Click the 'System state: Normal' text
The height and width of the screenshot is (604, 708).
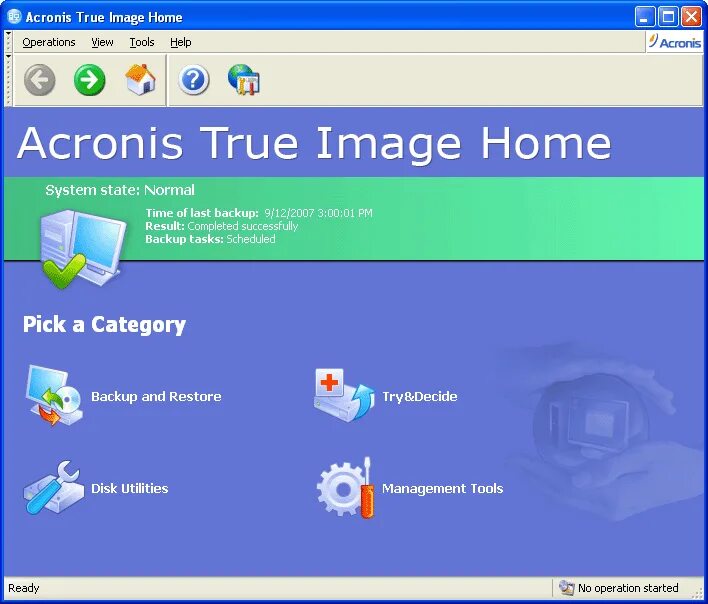coord(120,190)
